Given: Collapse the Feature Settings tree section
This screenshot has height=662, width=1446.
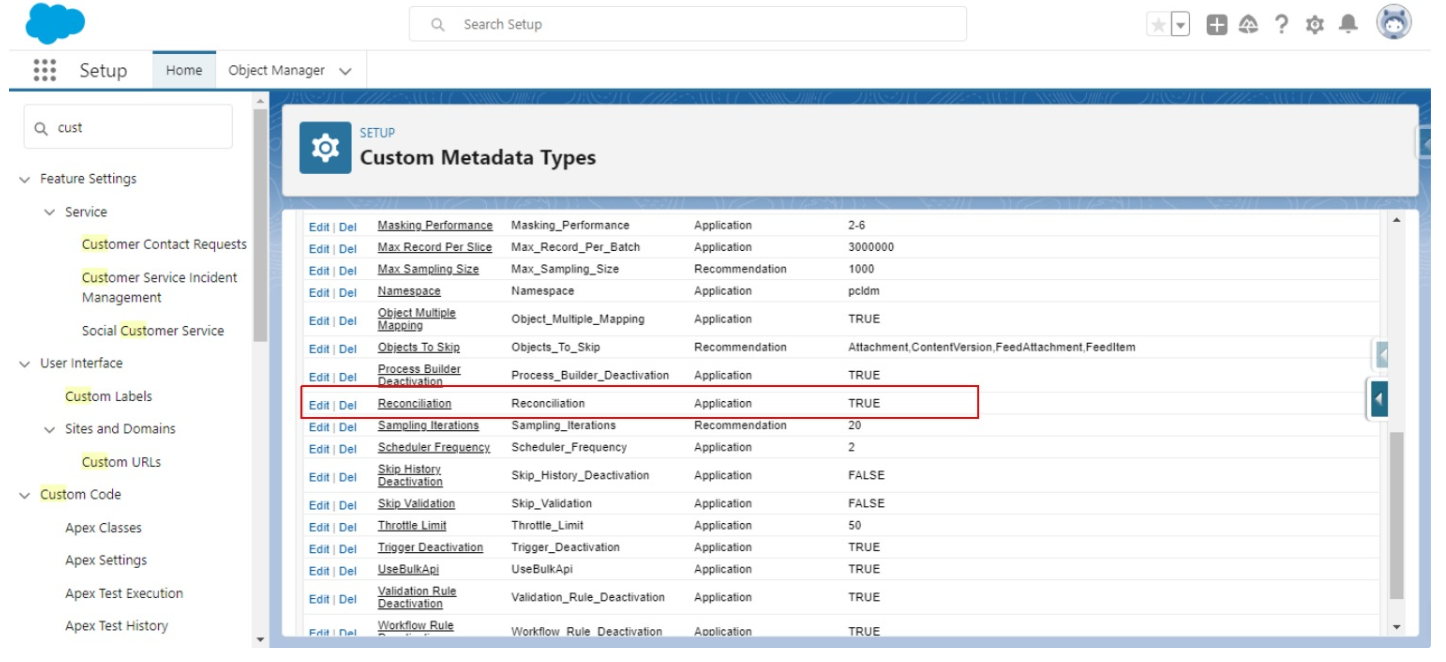Looking at the screenshot, I should click(25, 180).
